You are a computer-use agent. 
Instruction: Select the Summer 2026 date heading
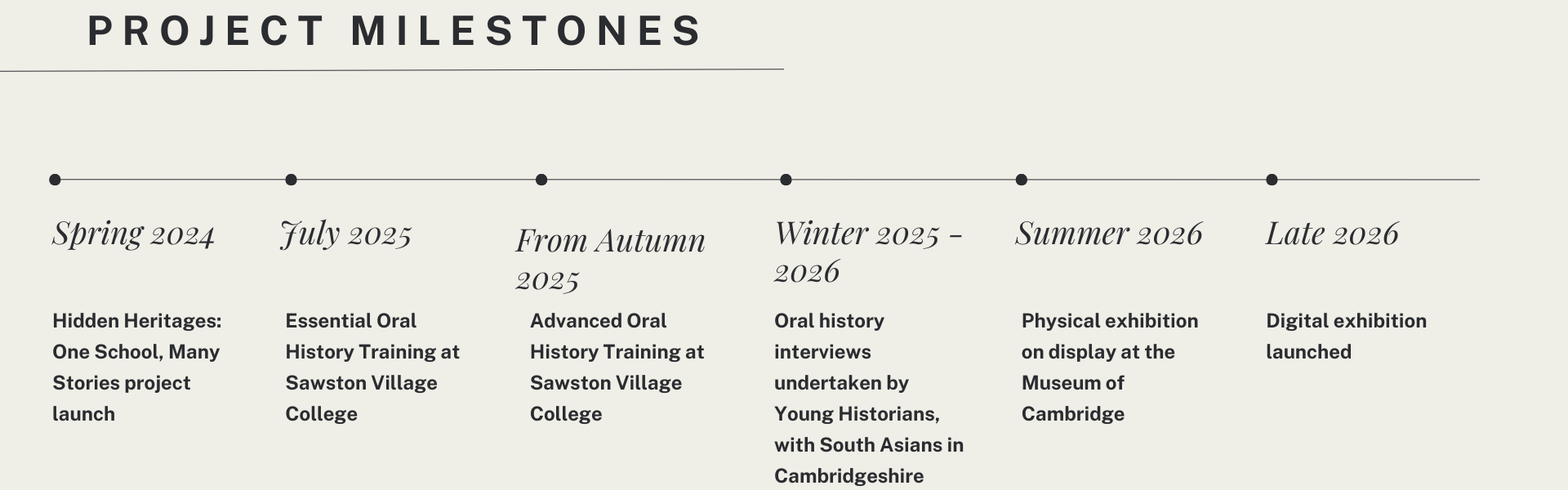point(1108,234)
